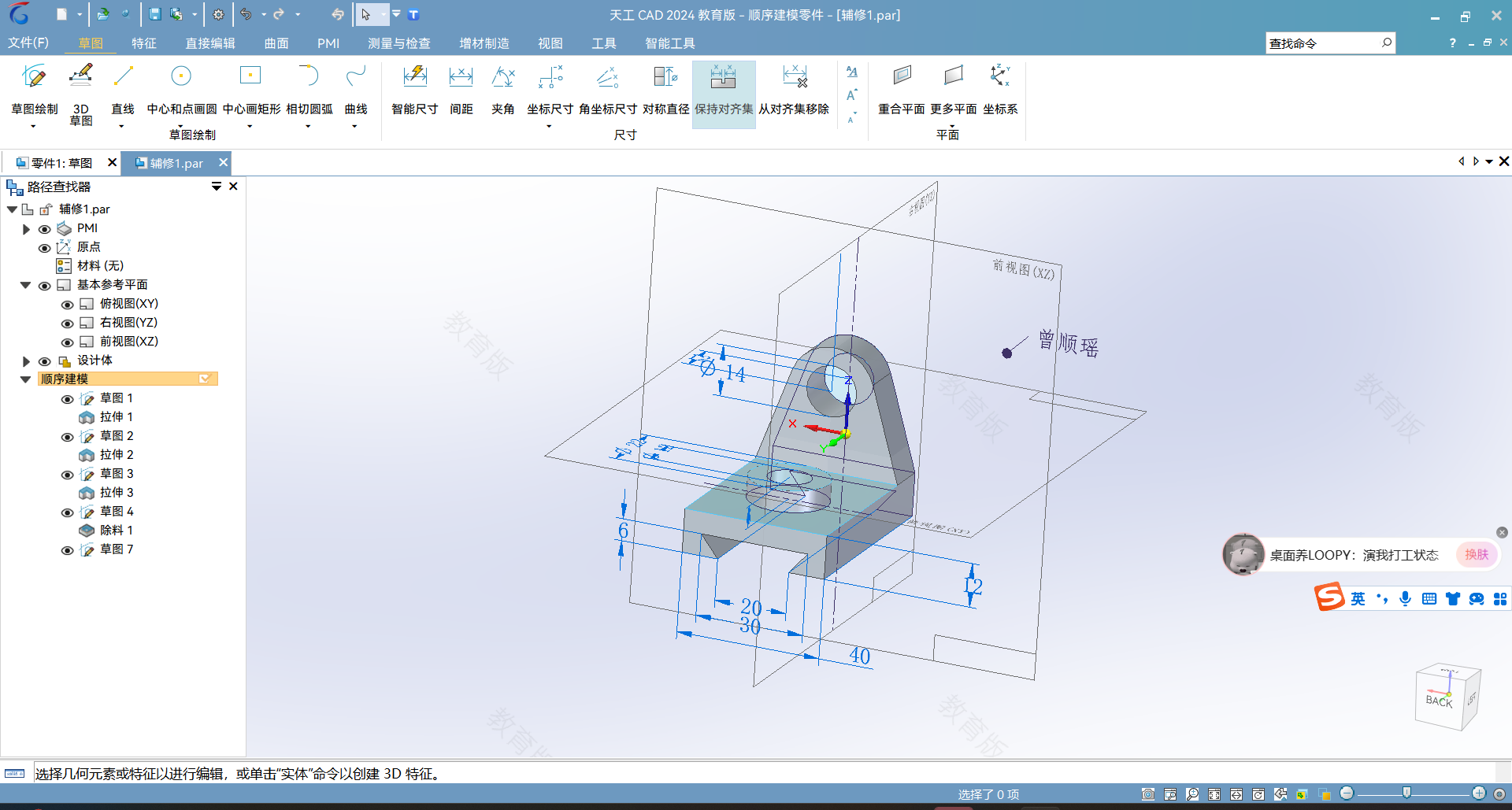This screenshot has height=810, width=1512.
Task: Switch to the 零件1: 草图 document tab
Action: pos(61,163)
